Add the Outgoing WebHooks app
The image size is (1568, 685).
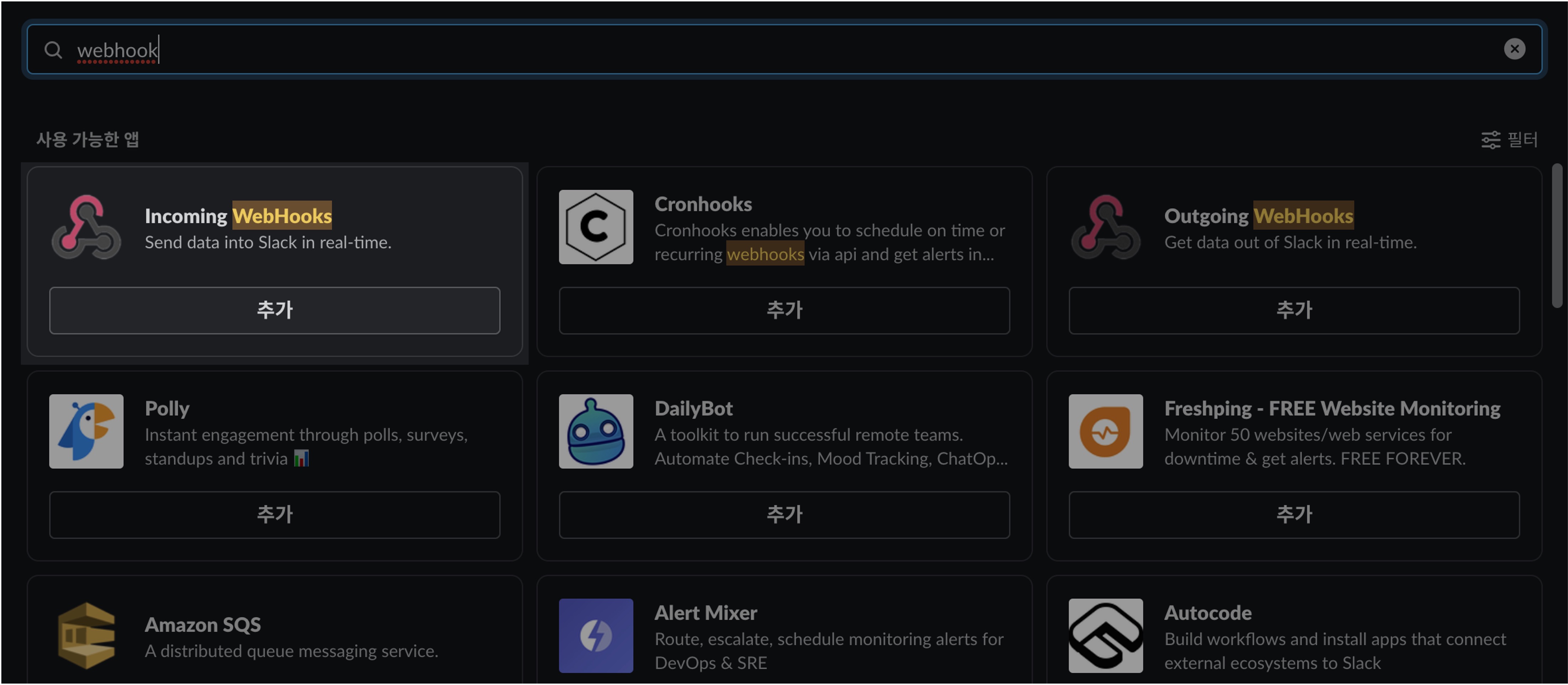coord(1294,310)
